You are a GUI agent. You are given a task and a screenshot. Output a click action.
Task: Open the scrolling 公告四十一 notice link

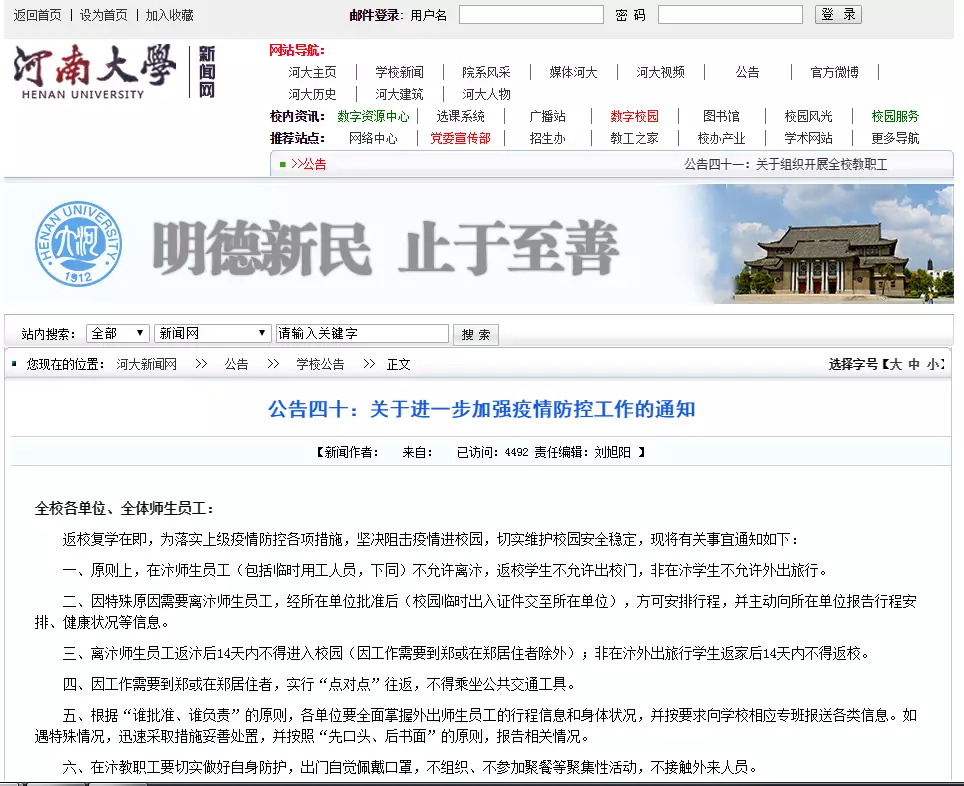785,164
